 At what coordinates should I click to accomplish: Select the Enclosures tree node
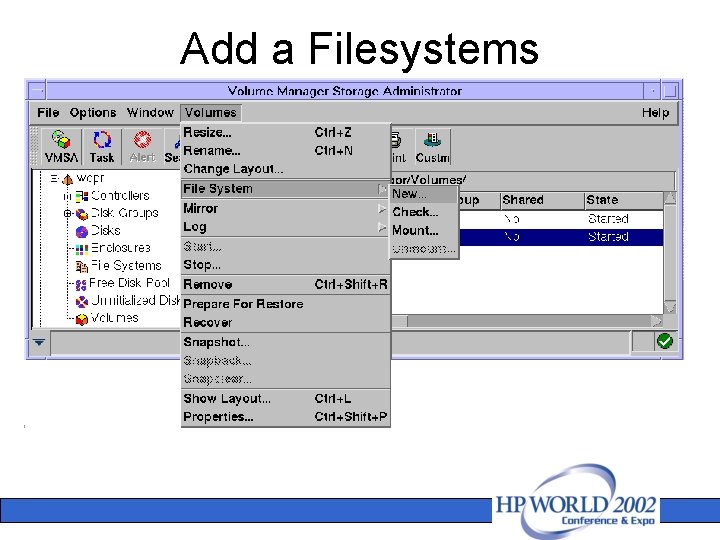click(113, 248)
